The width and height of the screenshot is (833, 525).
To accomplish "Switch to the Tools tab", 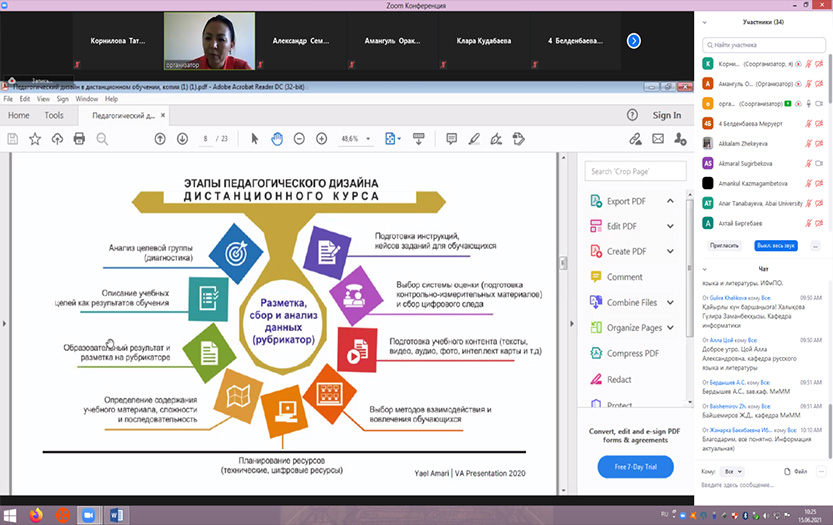I will [x=54, y=115].
